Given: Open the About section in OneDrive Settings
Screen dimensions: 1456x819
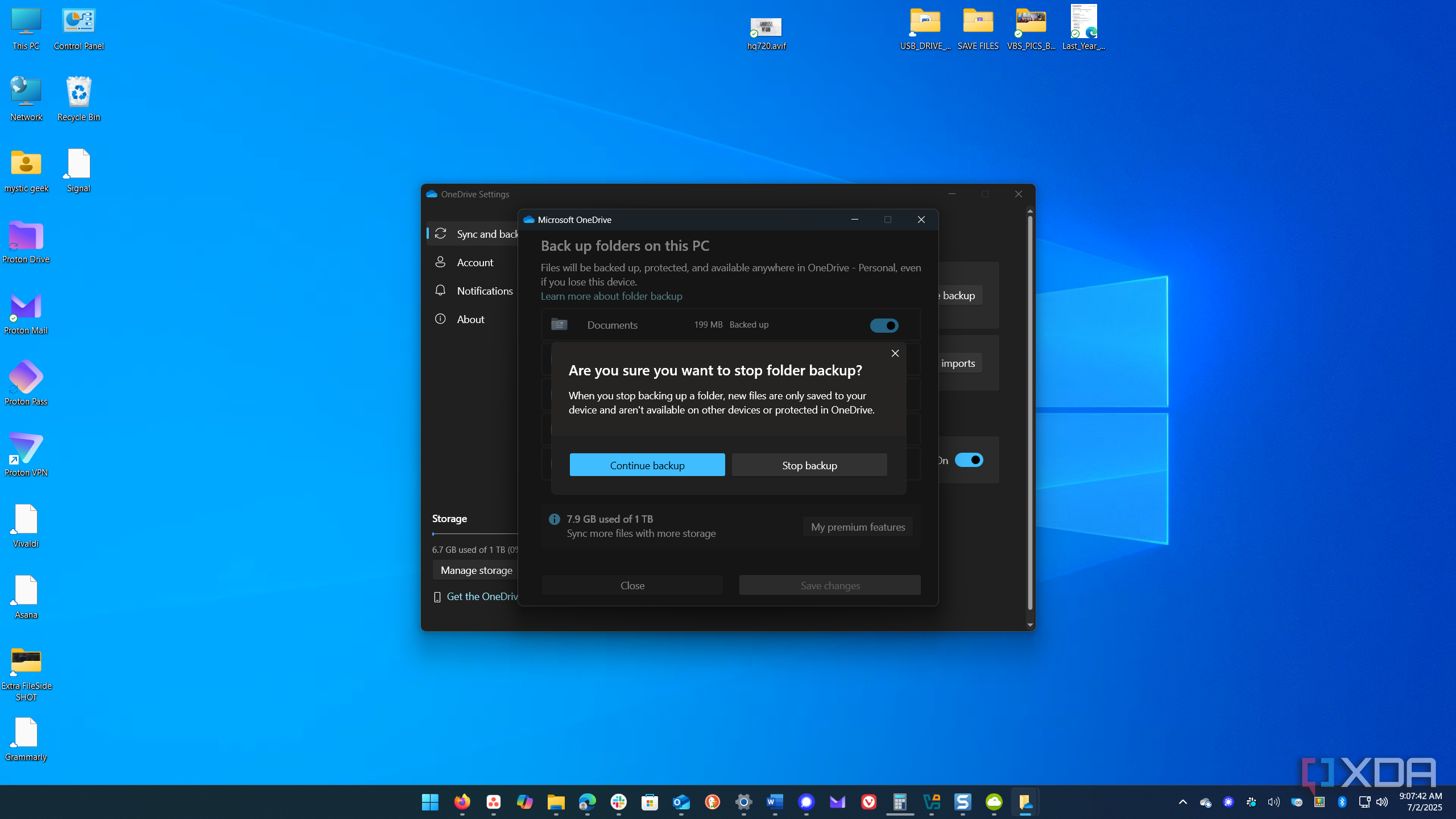Looking at the screenshot, I should [473, 319].
